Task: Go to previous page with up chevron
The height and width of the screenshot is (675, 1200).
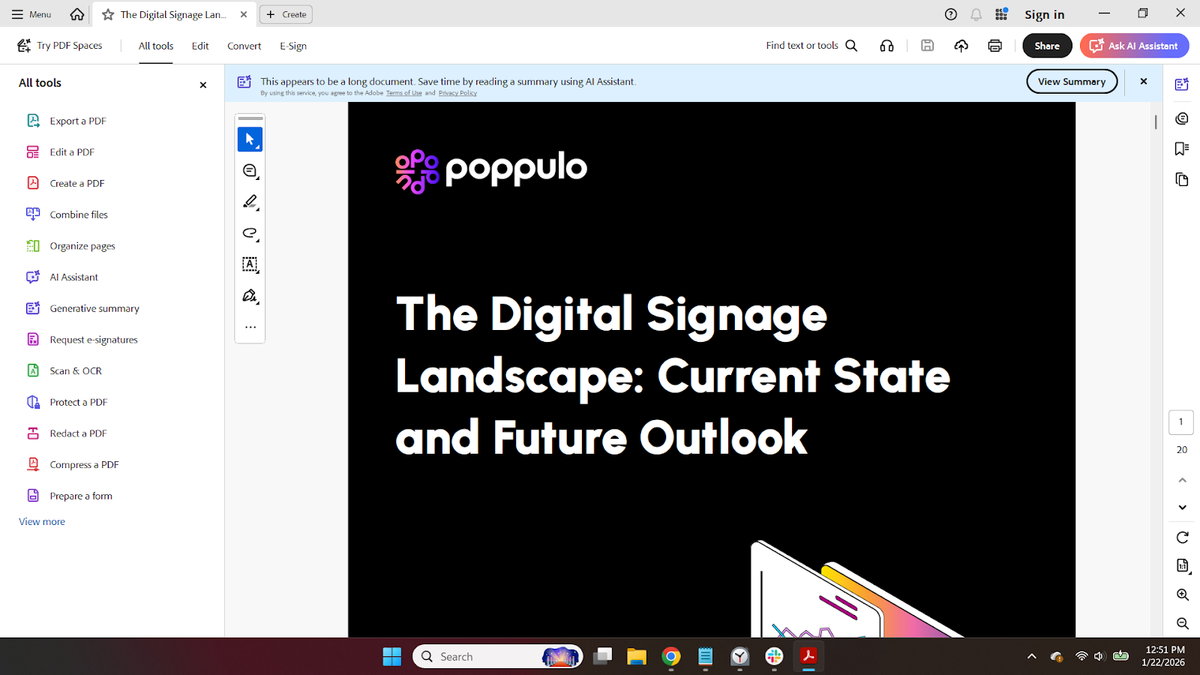Action: pos(1182,481)
